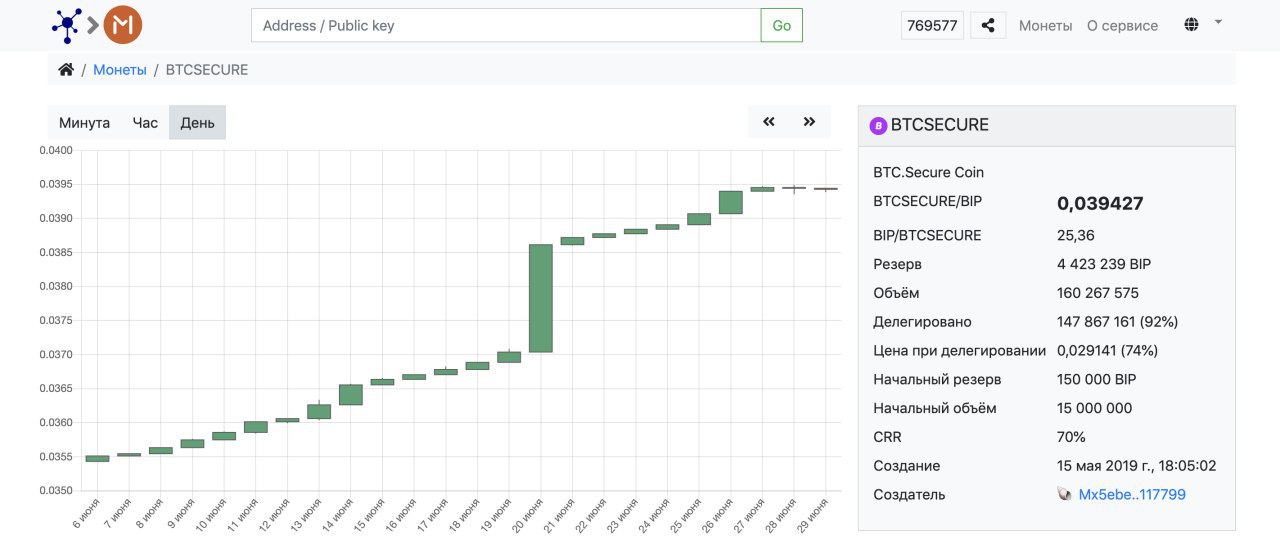
Task: Click Монеты breadcrumb link
Action: 120,69
